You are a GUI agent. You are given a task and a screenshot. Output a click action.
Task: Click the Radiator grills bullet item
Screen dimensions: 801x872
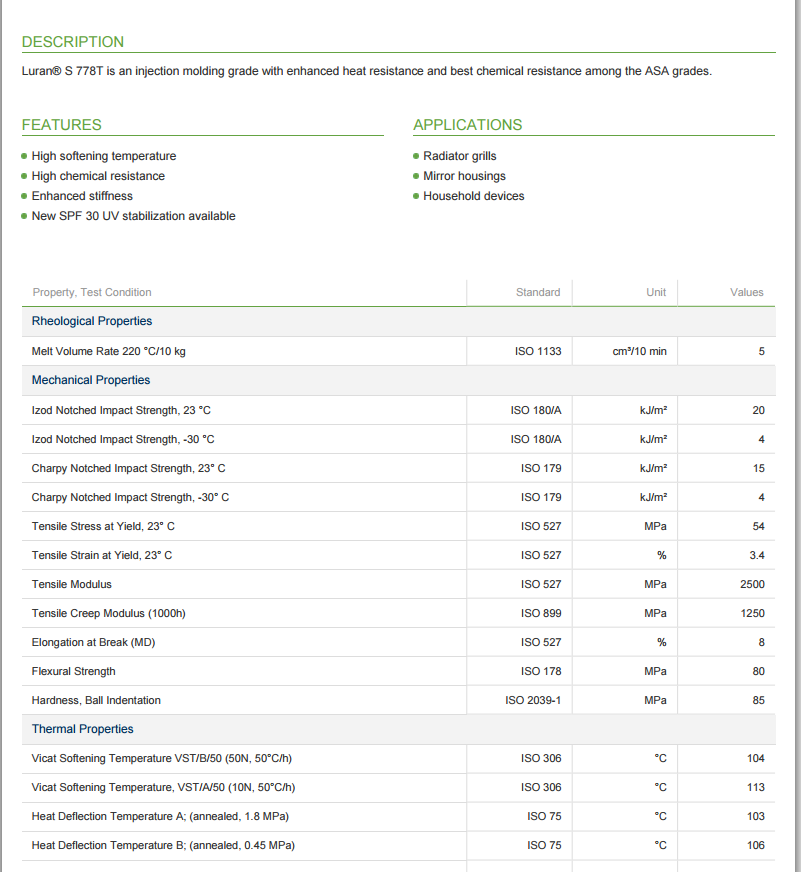459,156
